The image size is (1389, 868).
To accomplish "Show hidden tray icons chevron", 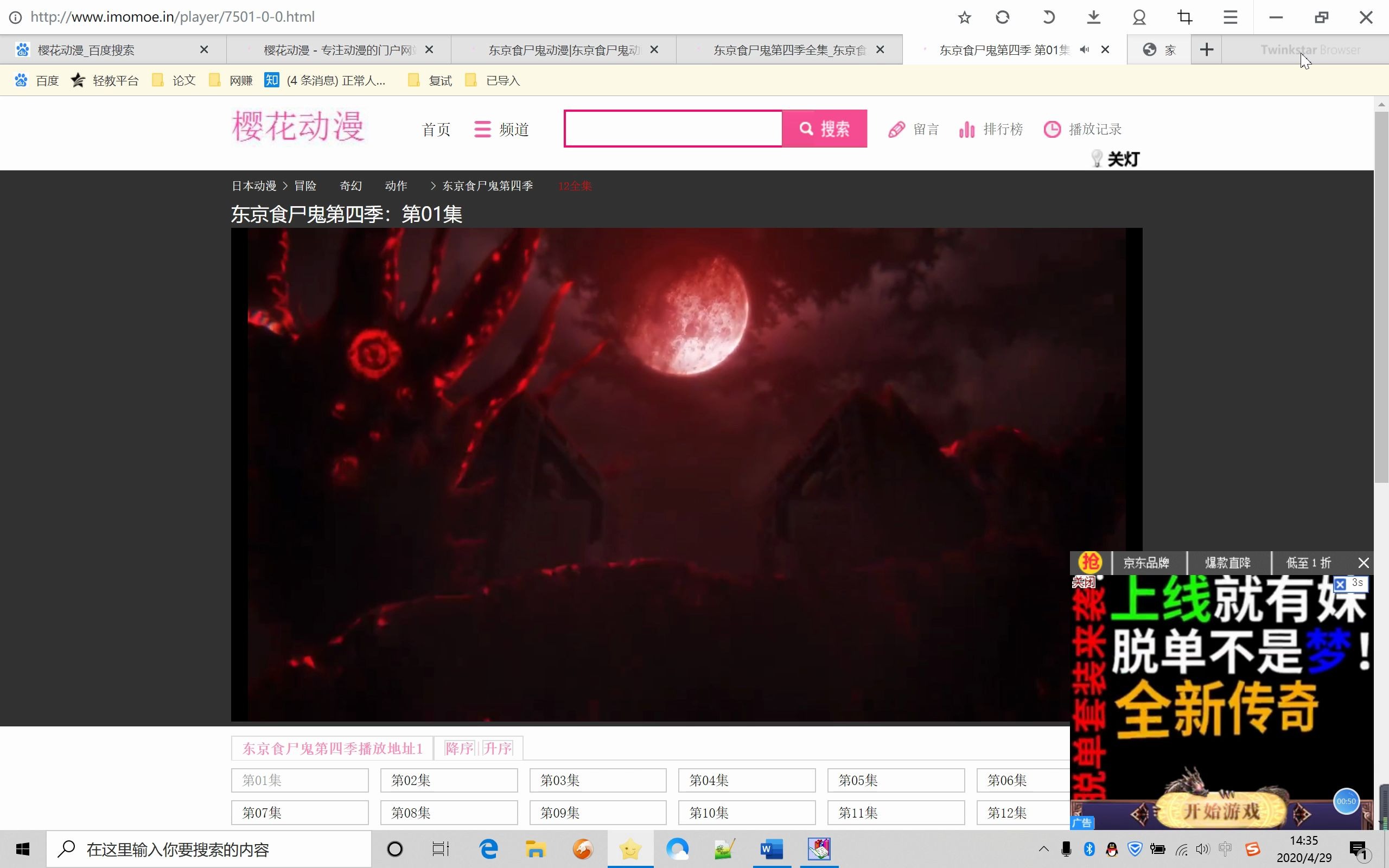I will (x=1043, y=849).
